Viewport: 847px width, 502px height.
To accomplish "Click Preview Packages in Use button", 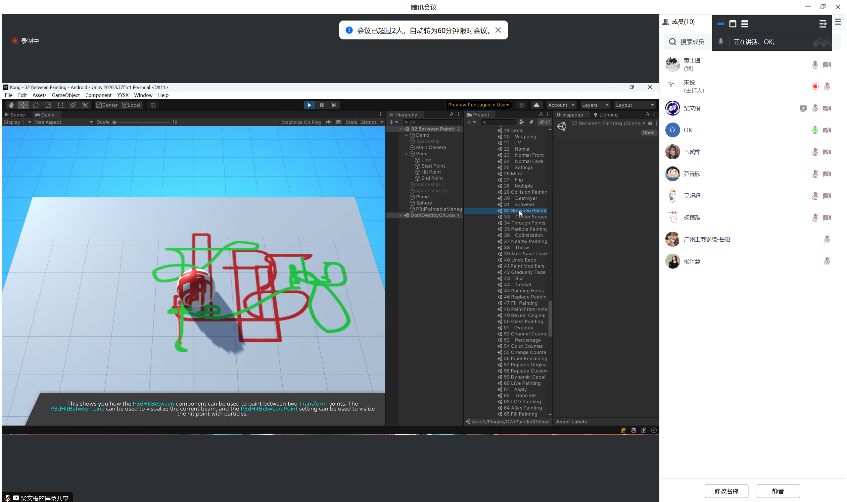I will coord(479,104).
